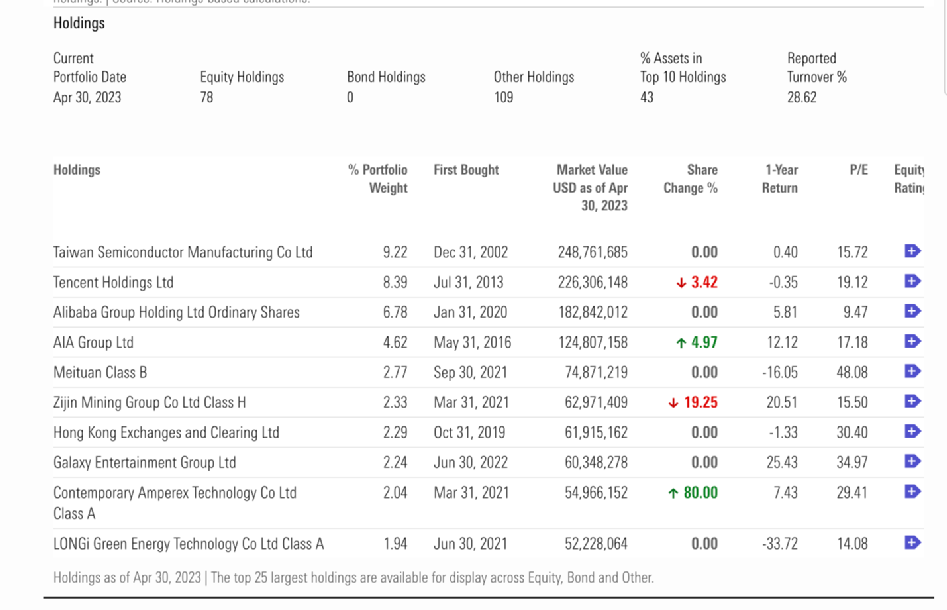
Task: Click the blue arrow icon in Tencent row
Action: pyautogui.click(x=912, y=282)
